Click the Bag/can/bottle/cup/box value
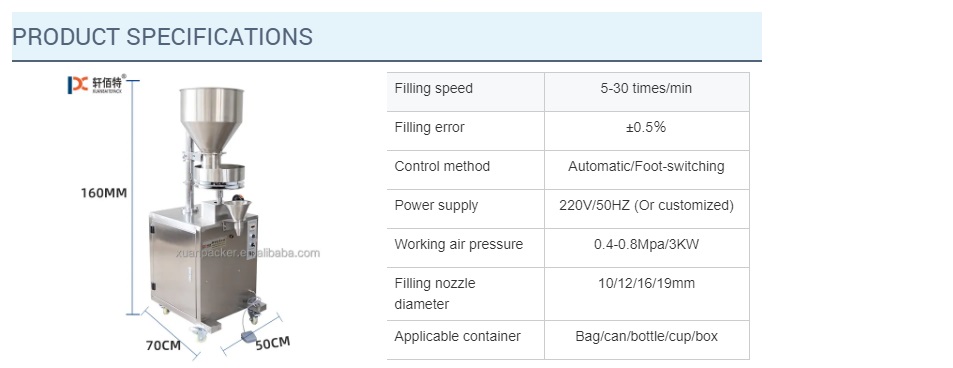 click(x=646, y=336)
